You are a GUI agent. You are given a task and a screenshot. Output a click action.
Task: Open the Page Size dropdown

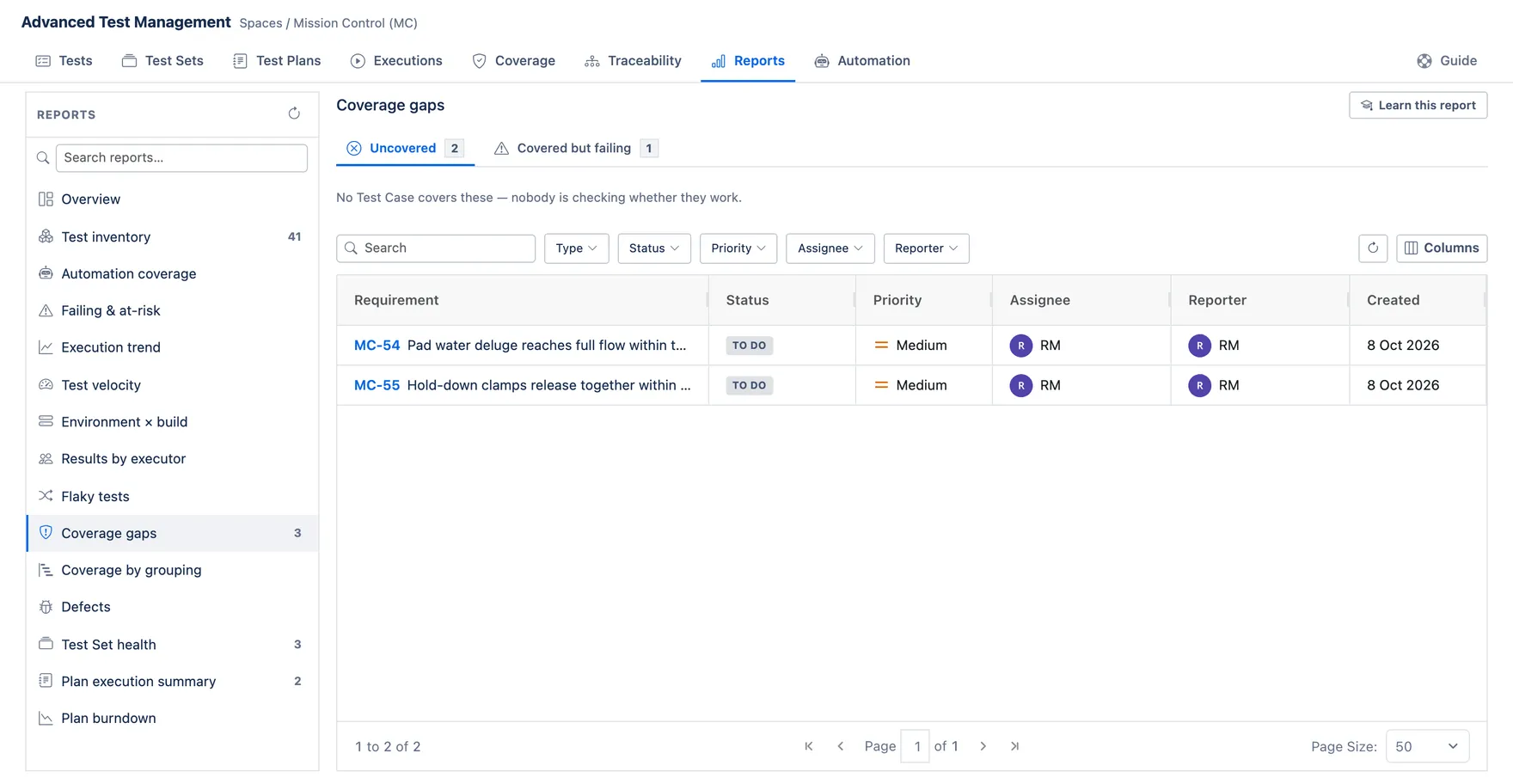click(x=1427, y=746)
